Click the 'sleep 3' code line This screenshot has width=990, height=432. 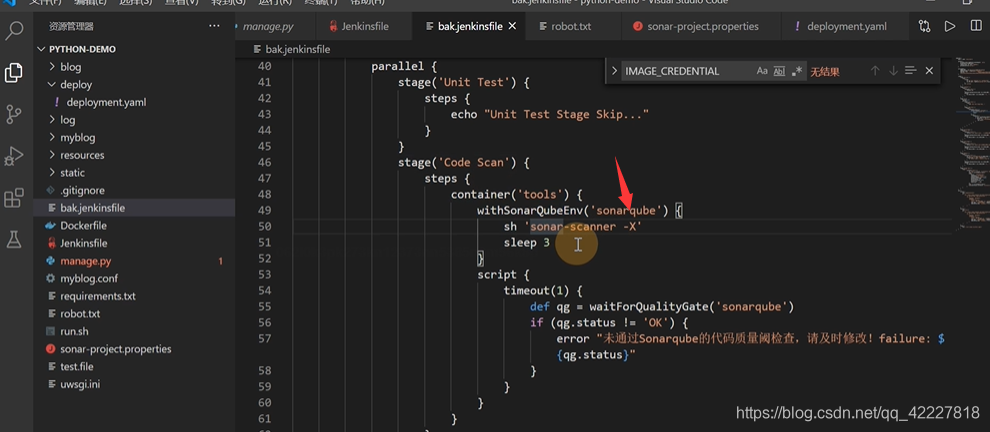click(527, 243)
